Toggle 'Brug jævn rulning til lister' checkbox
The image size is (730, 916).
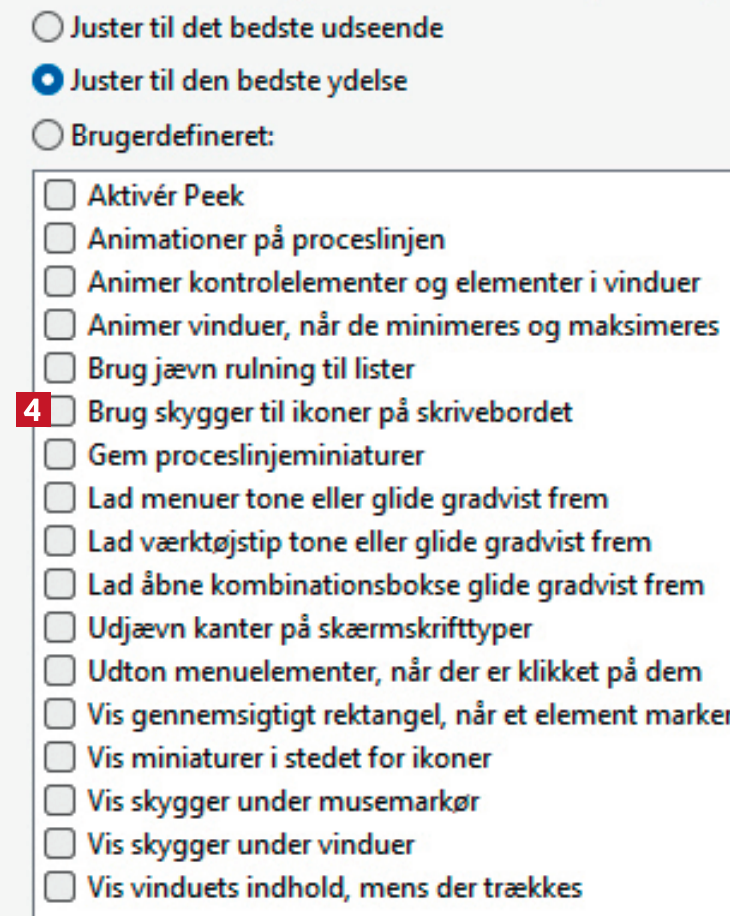point(60,369)
